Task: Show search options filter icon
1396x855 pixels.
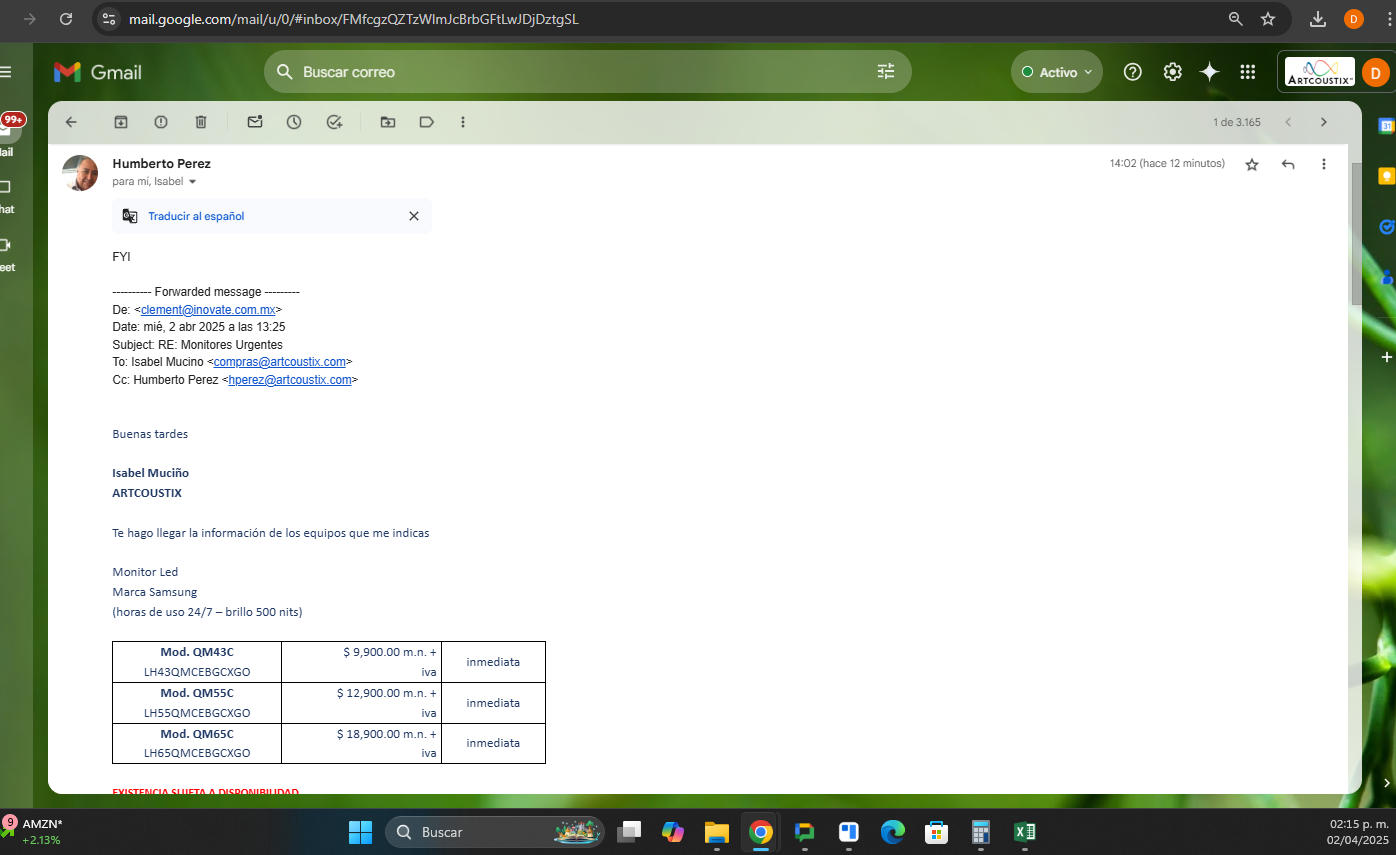Action: [x=886, y=72]
